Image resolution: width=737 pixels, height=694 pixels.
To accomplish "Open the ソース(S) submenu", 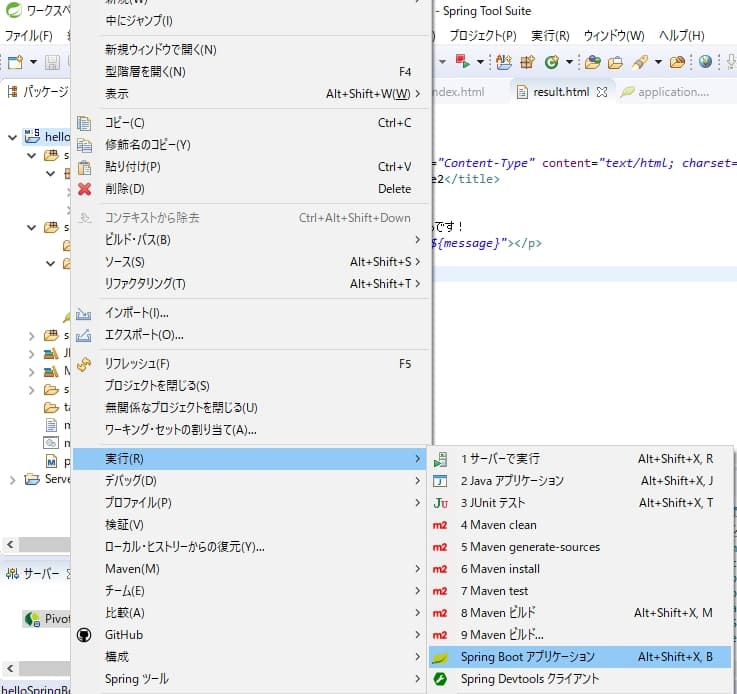I will (x=250, y=262).
